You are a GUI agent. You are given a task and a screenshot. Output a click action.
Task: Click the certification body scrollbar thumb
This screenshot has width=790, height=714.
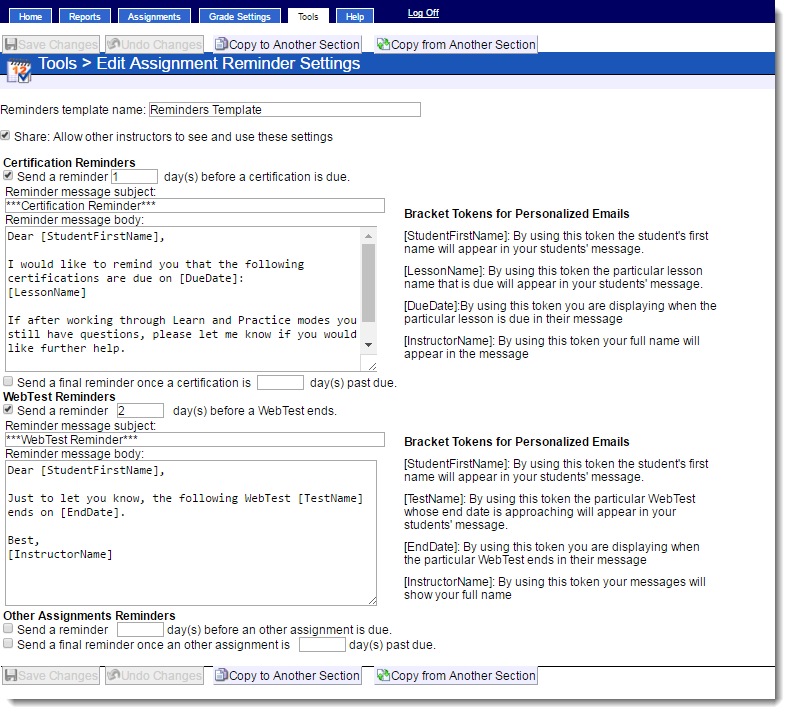[369, 282]
